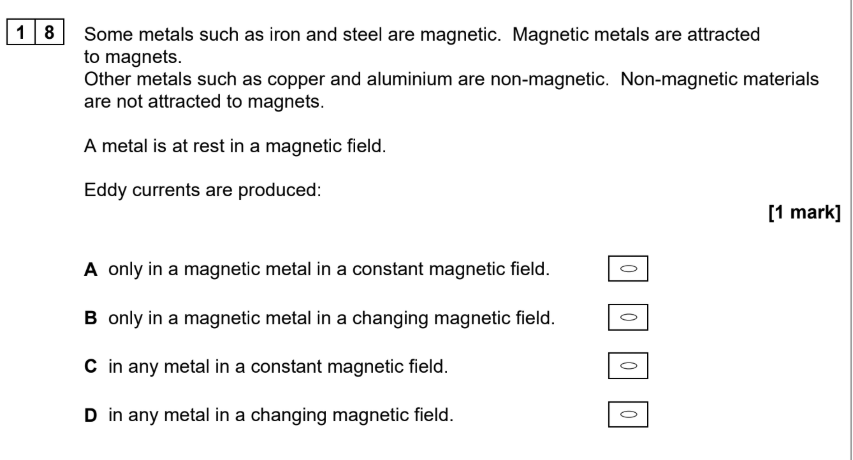
Task: Click the bold letter A option label
Action: 90,270
